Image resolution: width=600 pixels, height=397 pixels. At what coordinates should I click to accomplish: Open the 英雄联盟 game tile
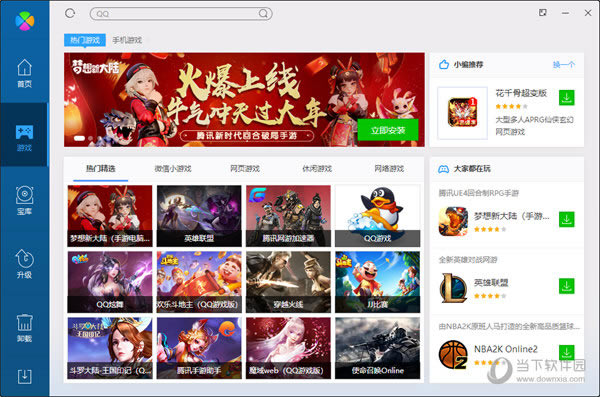(199, 216)
